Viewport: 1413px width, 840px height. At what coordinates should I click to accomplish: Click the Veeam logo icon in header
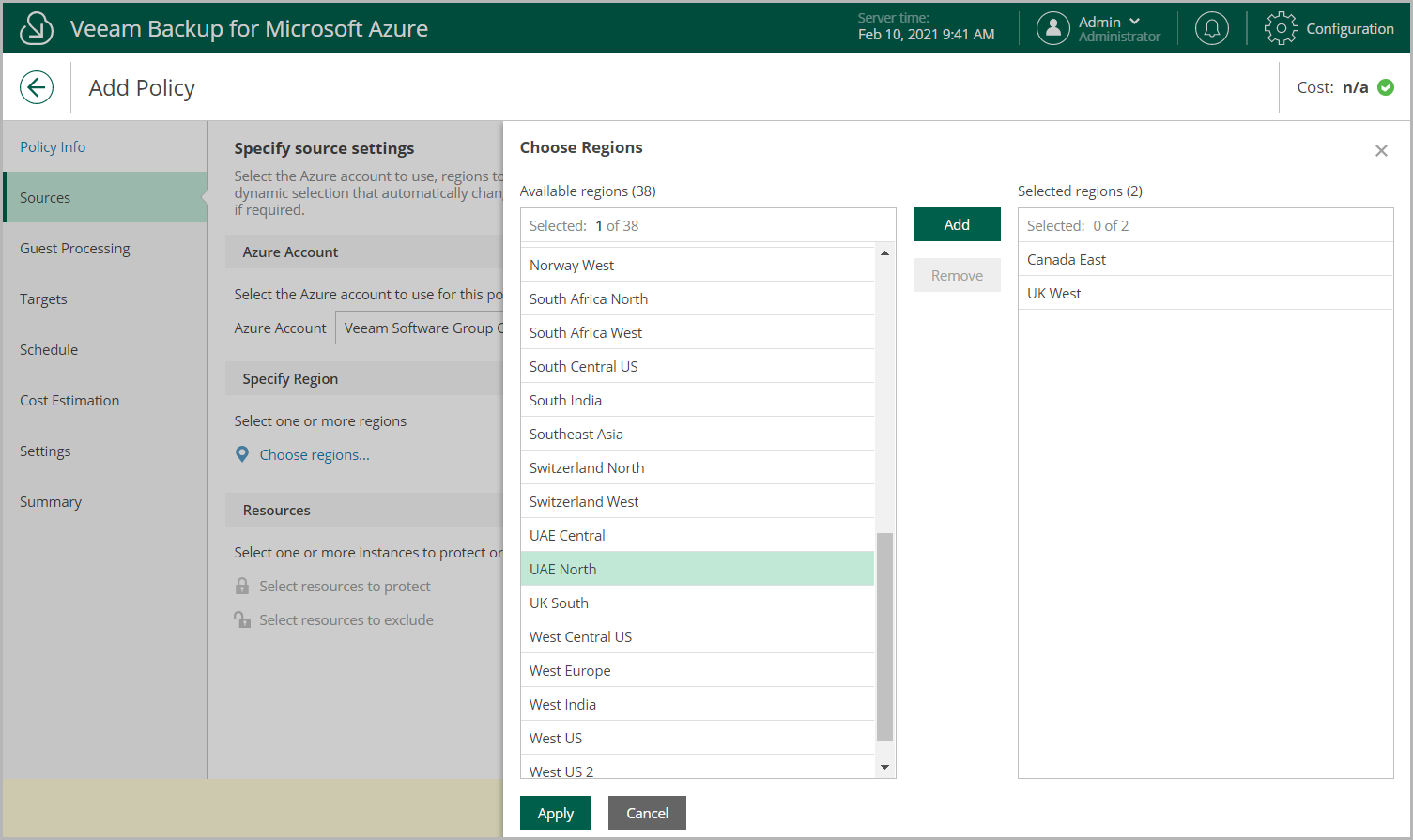tap(37, 28)
